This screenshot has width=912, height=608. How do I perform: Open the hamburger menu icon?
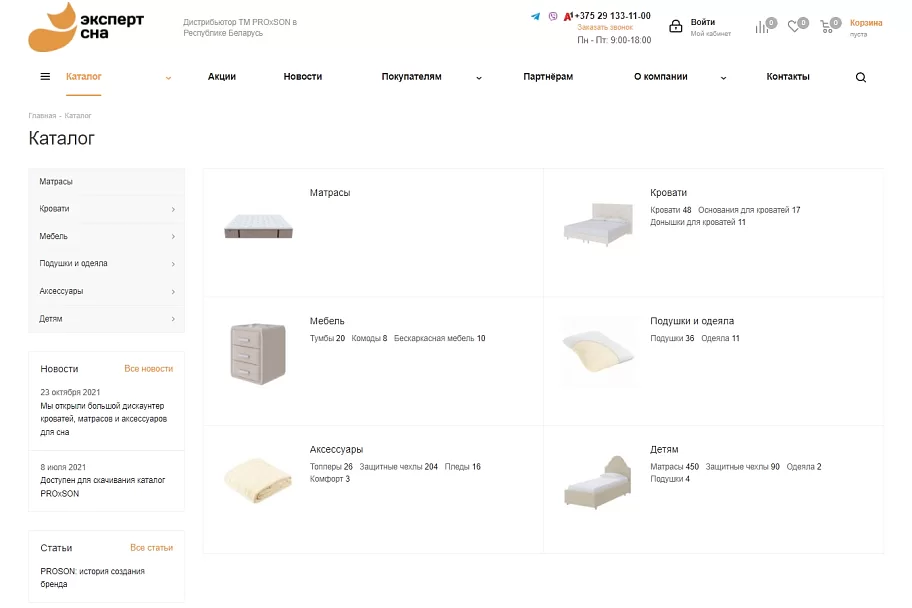pyautogui.click(x=45, y=76)
